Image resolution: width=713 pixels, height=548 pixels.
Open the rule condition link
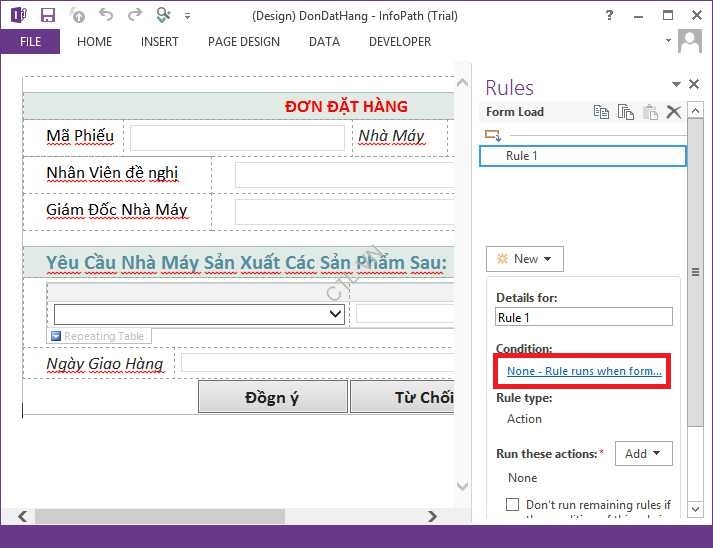coord(584,371)
